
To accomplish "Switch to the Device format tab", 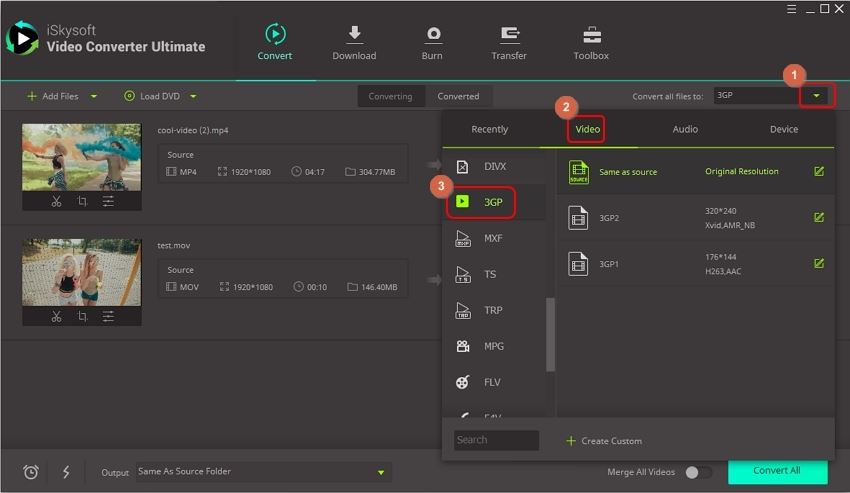I will point(784,129).
